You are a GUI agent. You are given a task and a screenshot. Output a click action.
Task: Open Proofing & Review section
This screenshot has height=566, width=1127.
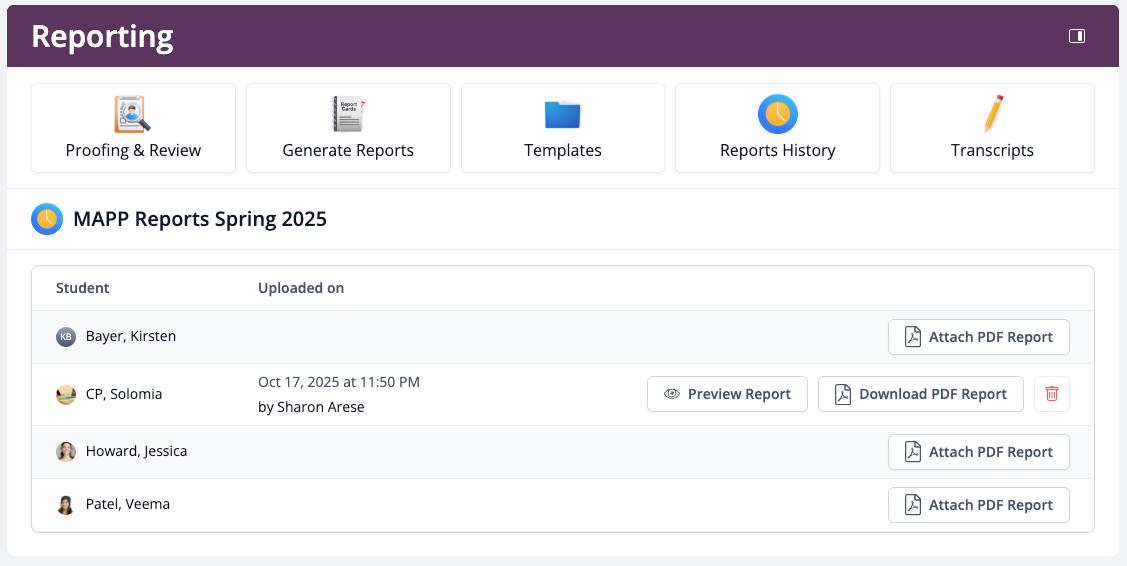(133, 128)
